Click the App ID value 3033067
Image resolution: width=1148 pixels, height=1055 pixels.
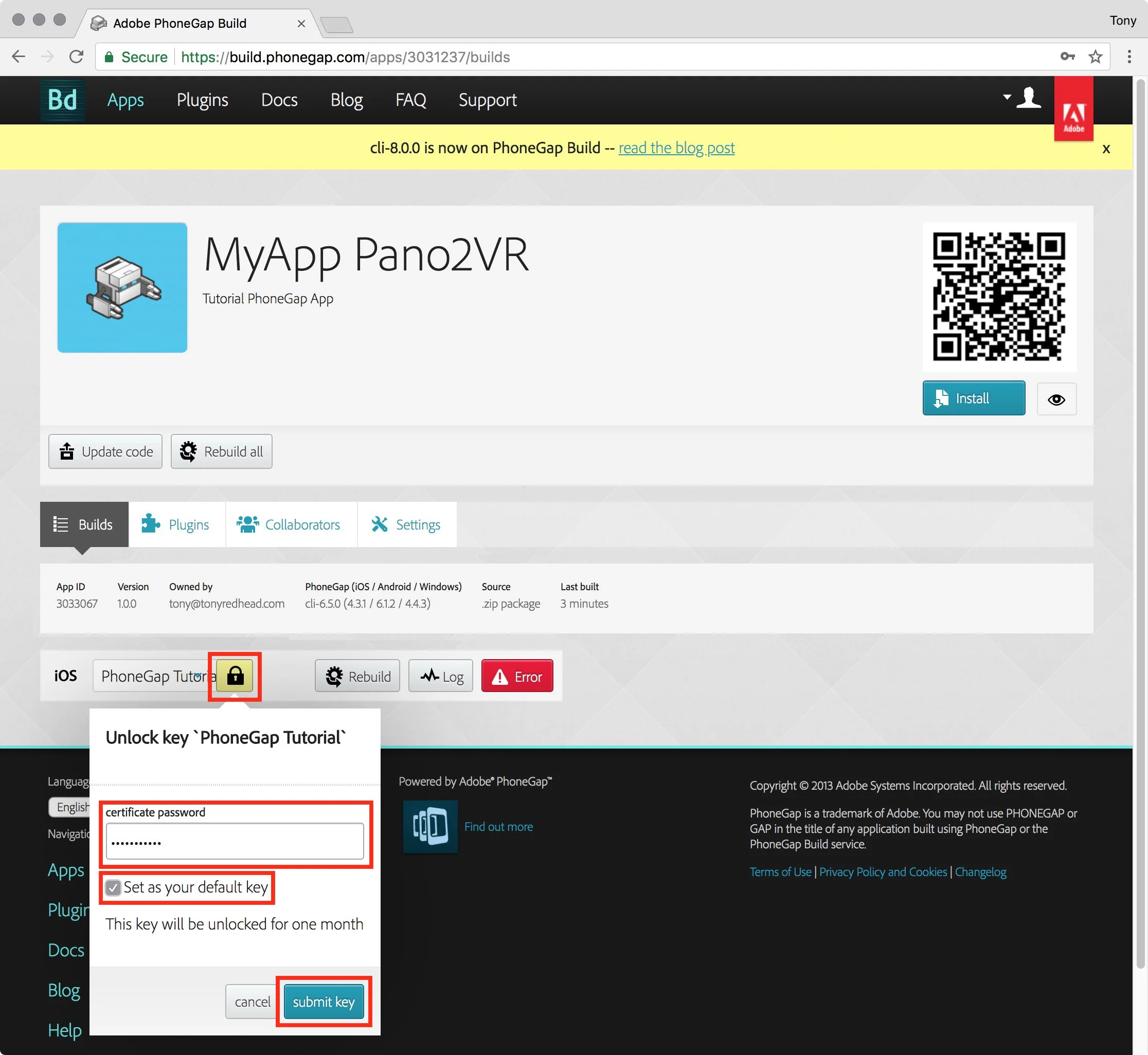(x=77, y=604)
